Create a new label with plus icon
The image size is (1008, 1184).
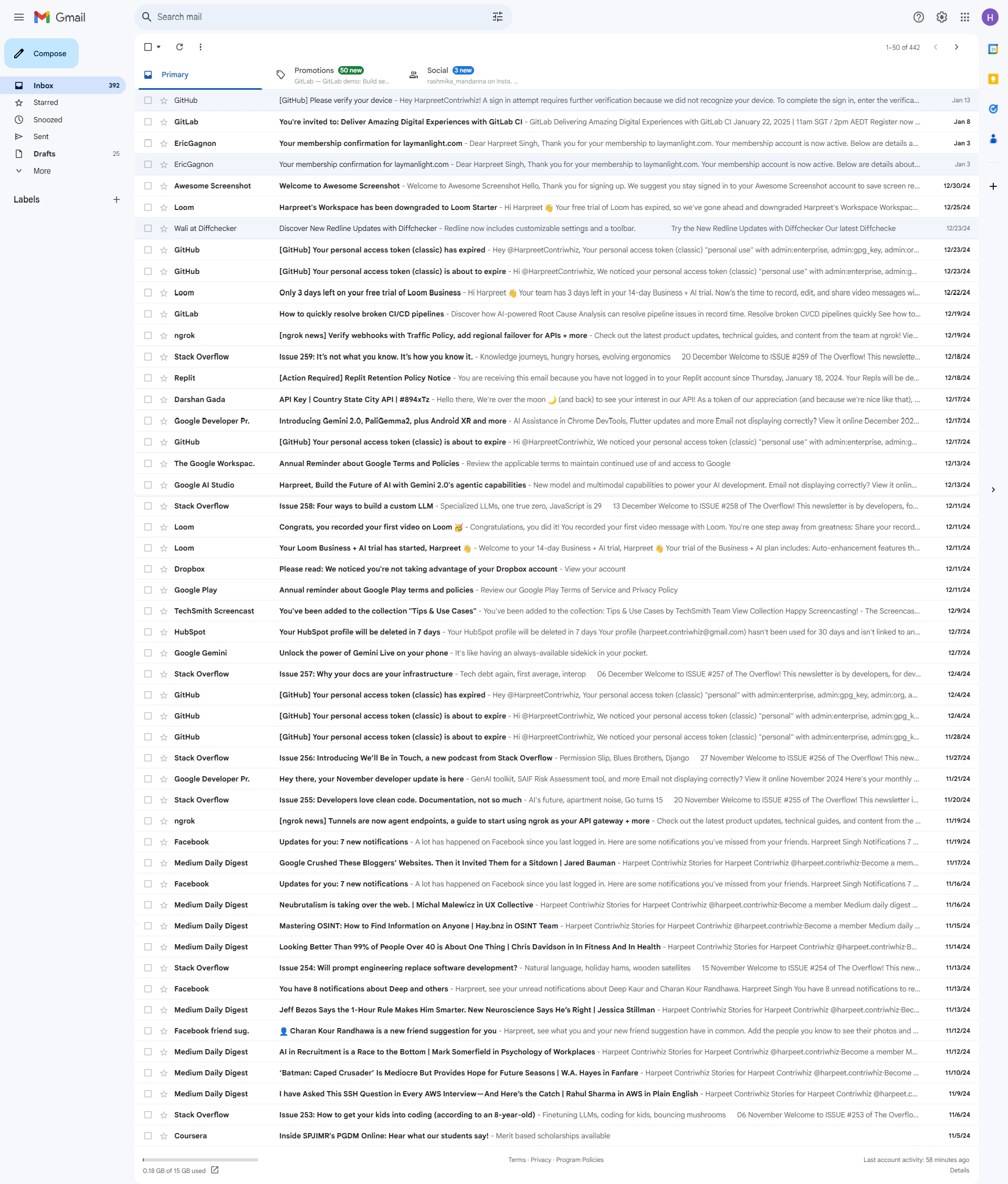coord(117,199)
